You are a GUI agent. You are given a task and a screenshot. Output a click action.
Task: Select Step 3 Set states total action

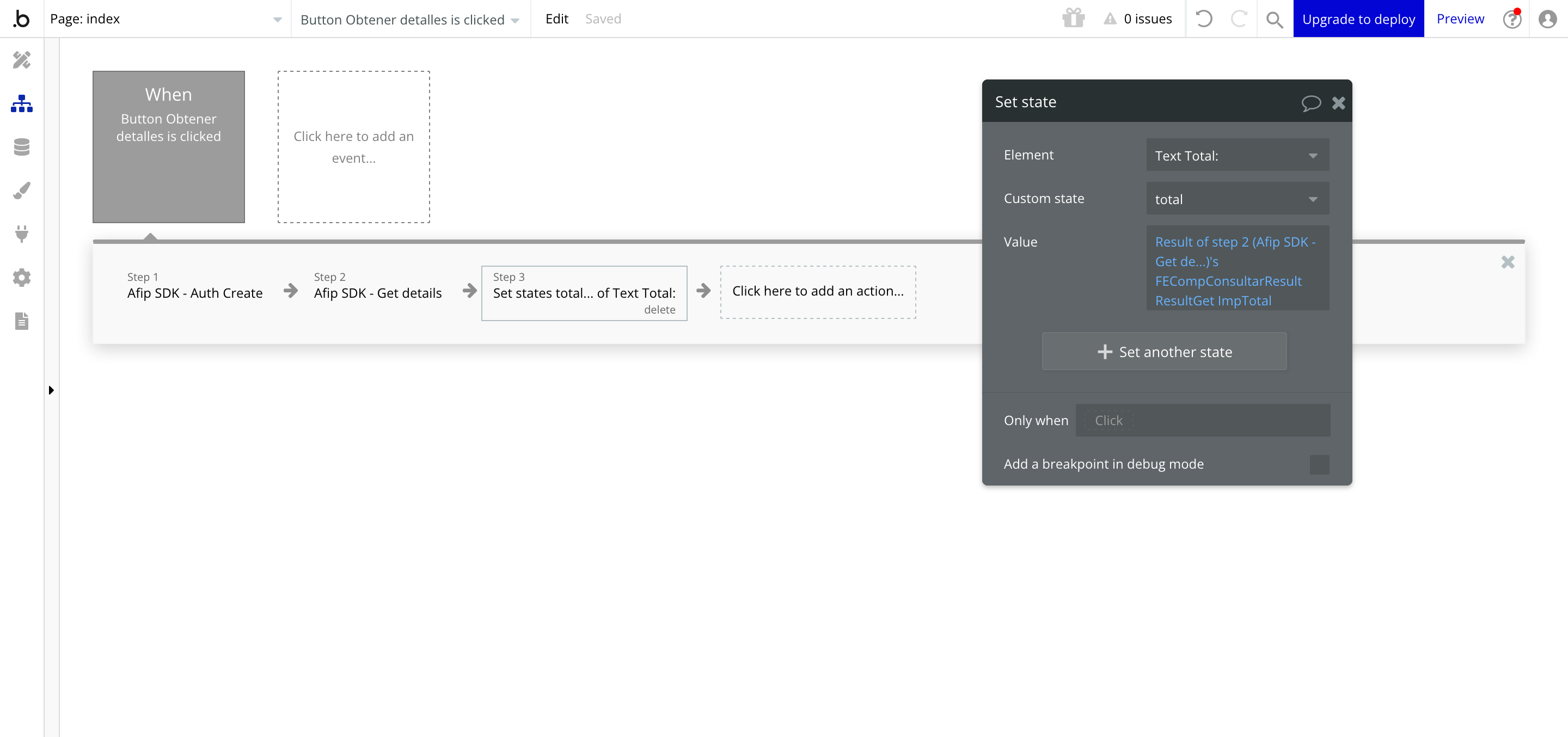coord(584,293)
